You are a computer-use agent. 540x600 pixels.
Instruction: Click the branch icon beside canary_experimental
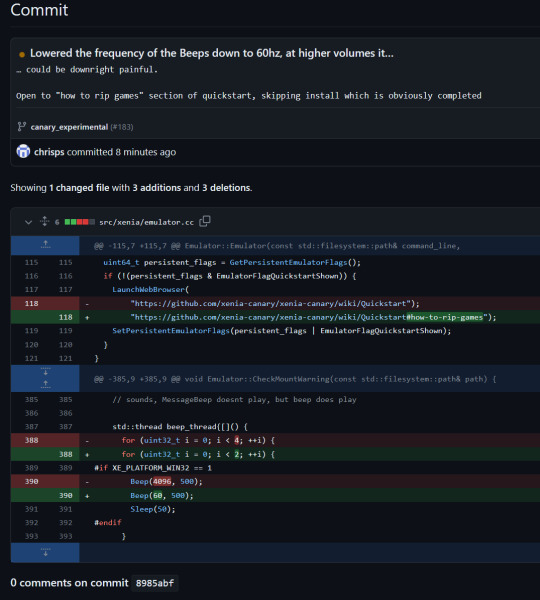(x=22, y=127)
